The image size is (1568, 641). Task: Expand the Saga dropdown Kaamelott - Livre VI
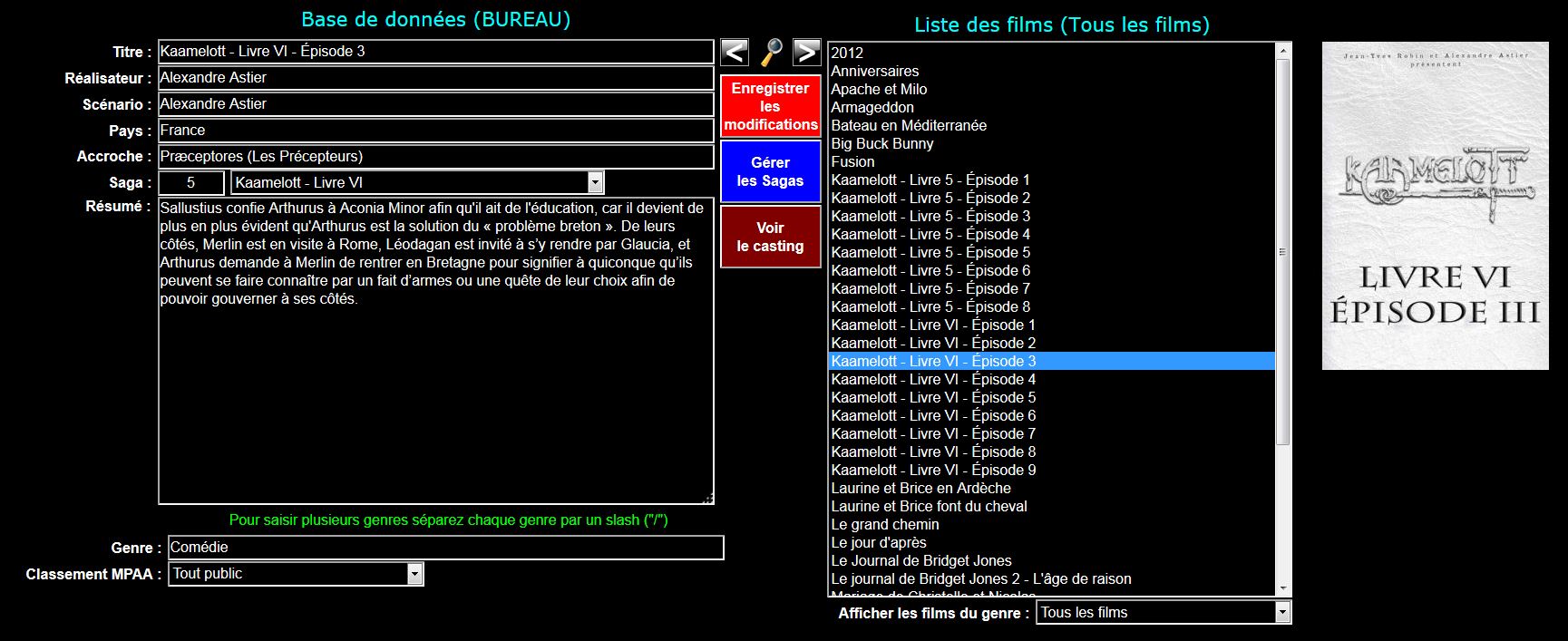(417, 182)
